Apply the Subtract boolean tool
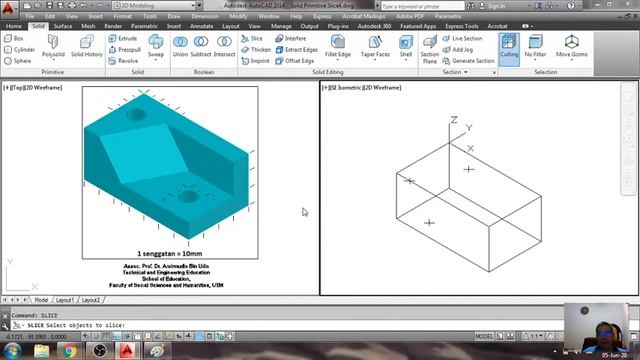Screen dimensions: 640x360 click(201, 46)
